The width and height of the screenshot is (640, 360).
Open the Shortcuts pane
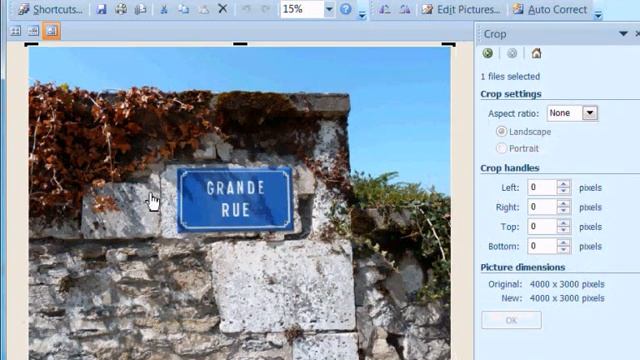coord(50,9)
